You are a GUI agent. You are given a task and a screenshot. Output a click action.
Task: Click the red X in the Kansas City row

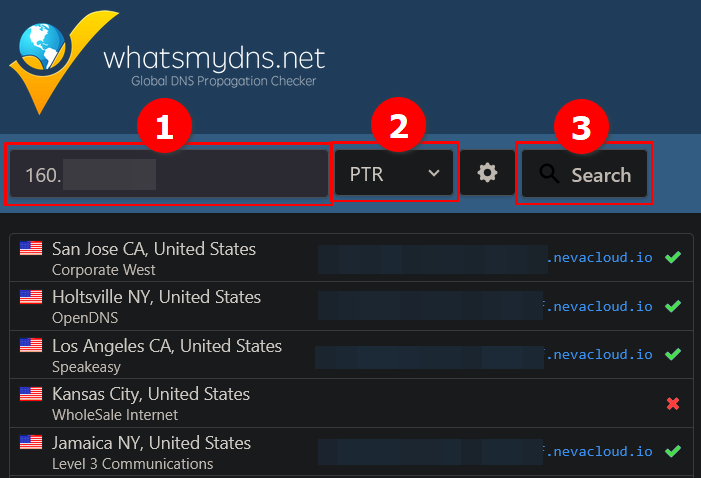tap(673, 403)
